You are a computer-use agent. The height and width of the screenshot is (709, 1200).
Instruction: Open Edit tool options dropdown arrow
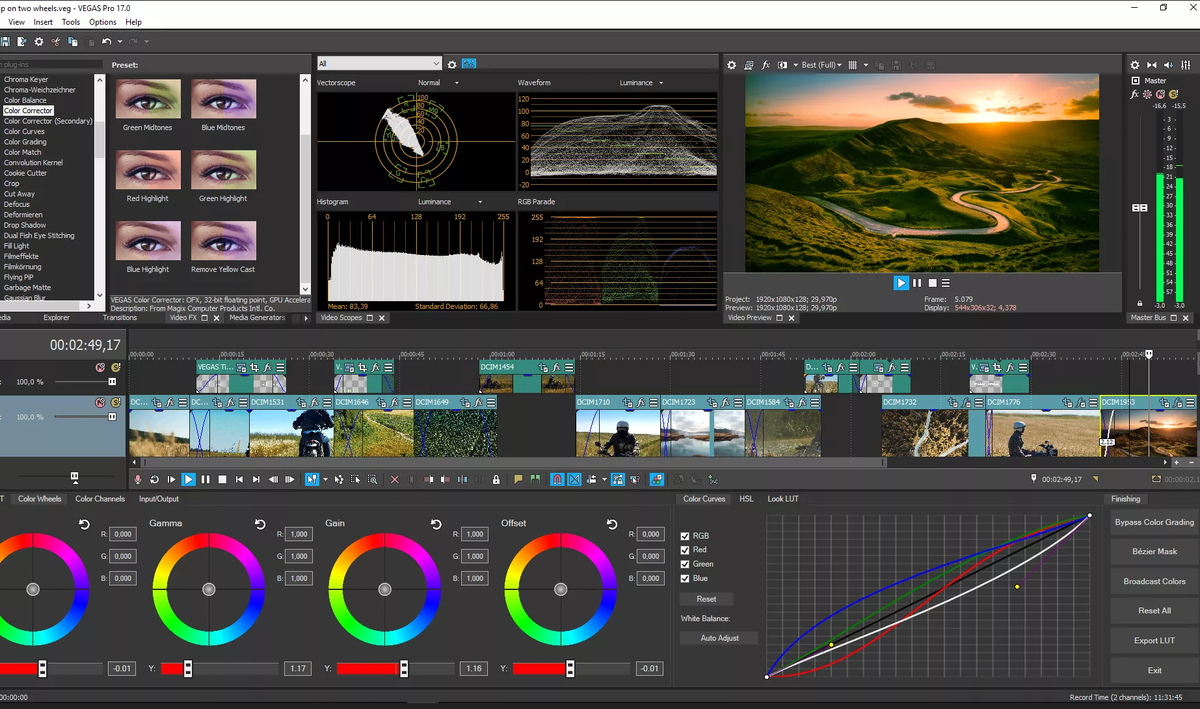point(325,480)
